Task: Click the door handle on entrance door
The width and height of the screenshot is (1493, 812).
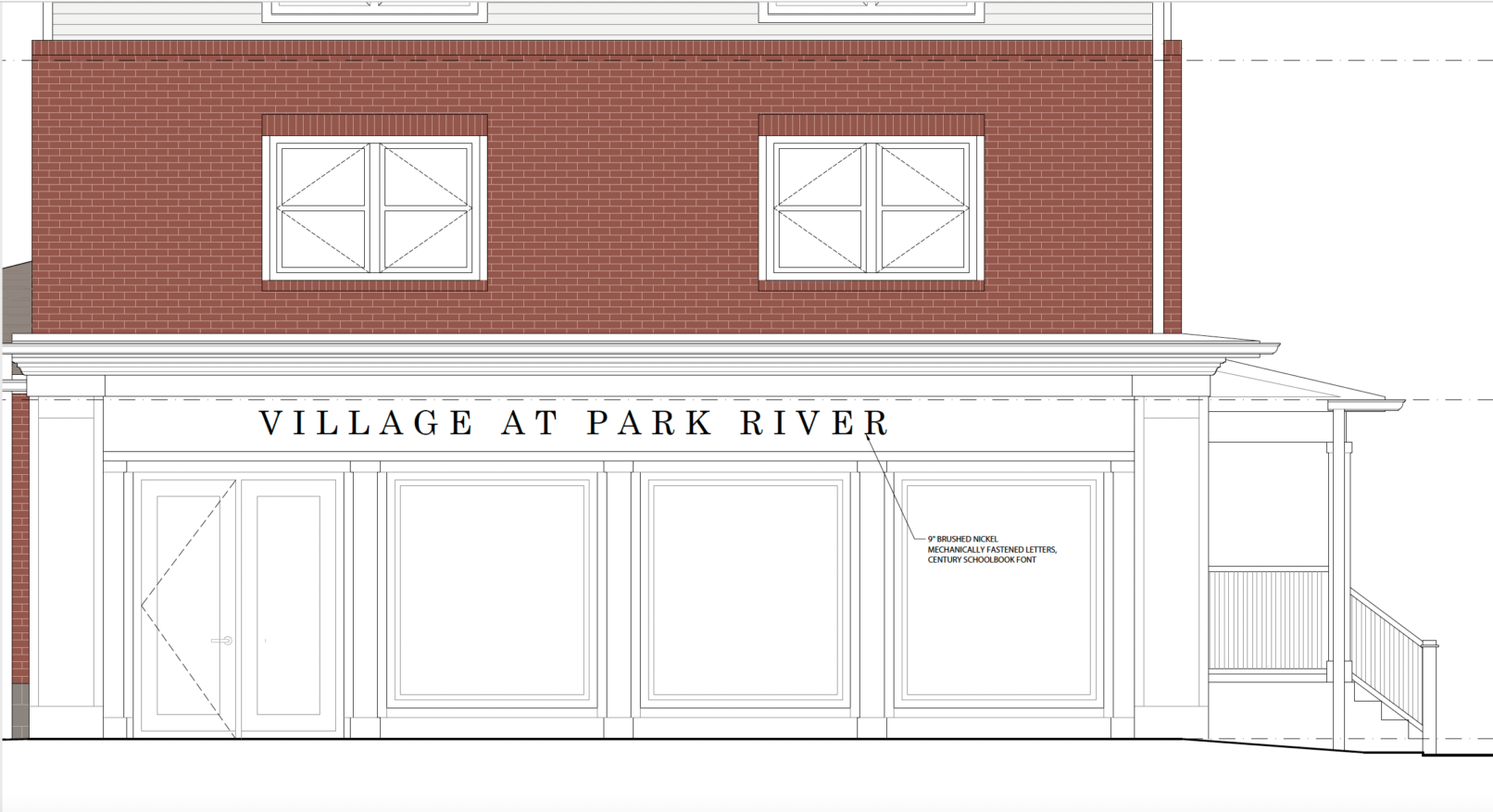Action: (x=222, y=641)
